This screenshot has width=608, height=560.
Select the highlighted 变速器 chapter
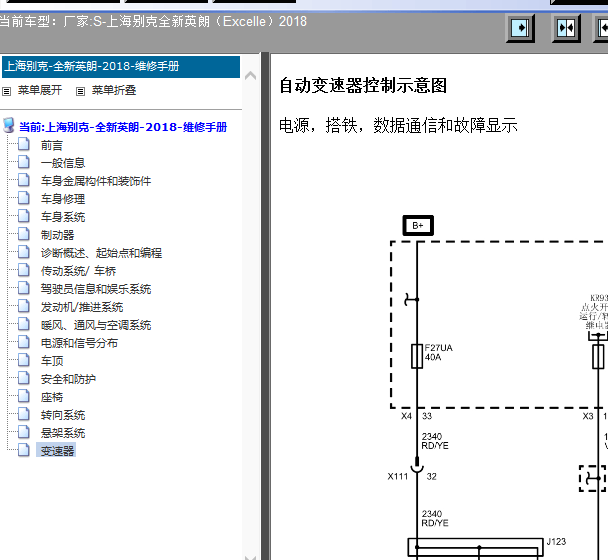pyautogui.click(x=57, y=451)
